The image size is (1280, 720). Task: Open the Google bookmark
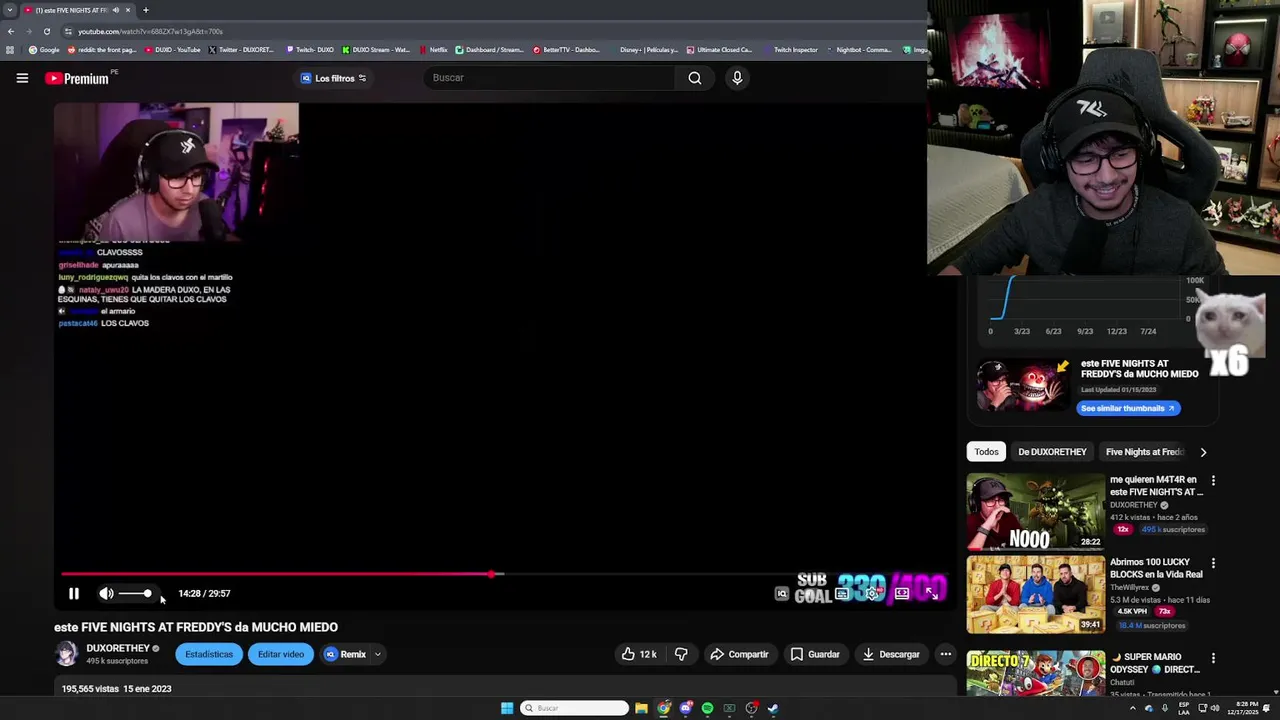pyautogui.click(x=44, y=50)
